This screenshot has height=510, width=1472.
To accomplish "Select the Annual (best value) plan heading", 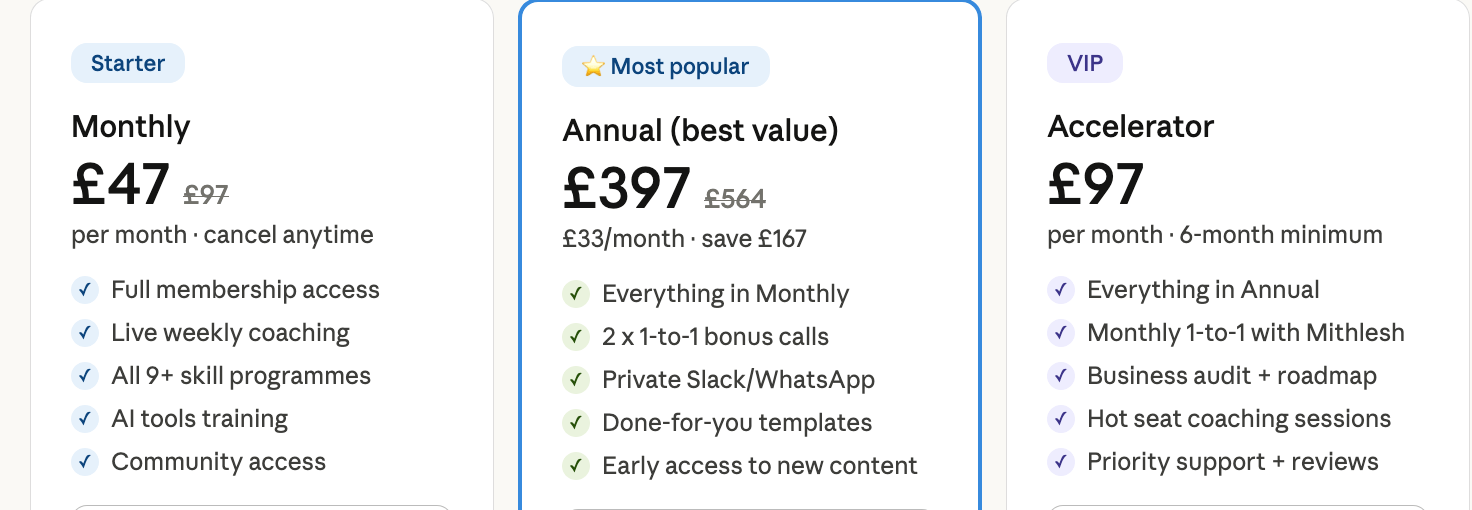I will point(700,130).
